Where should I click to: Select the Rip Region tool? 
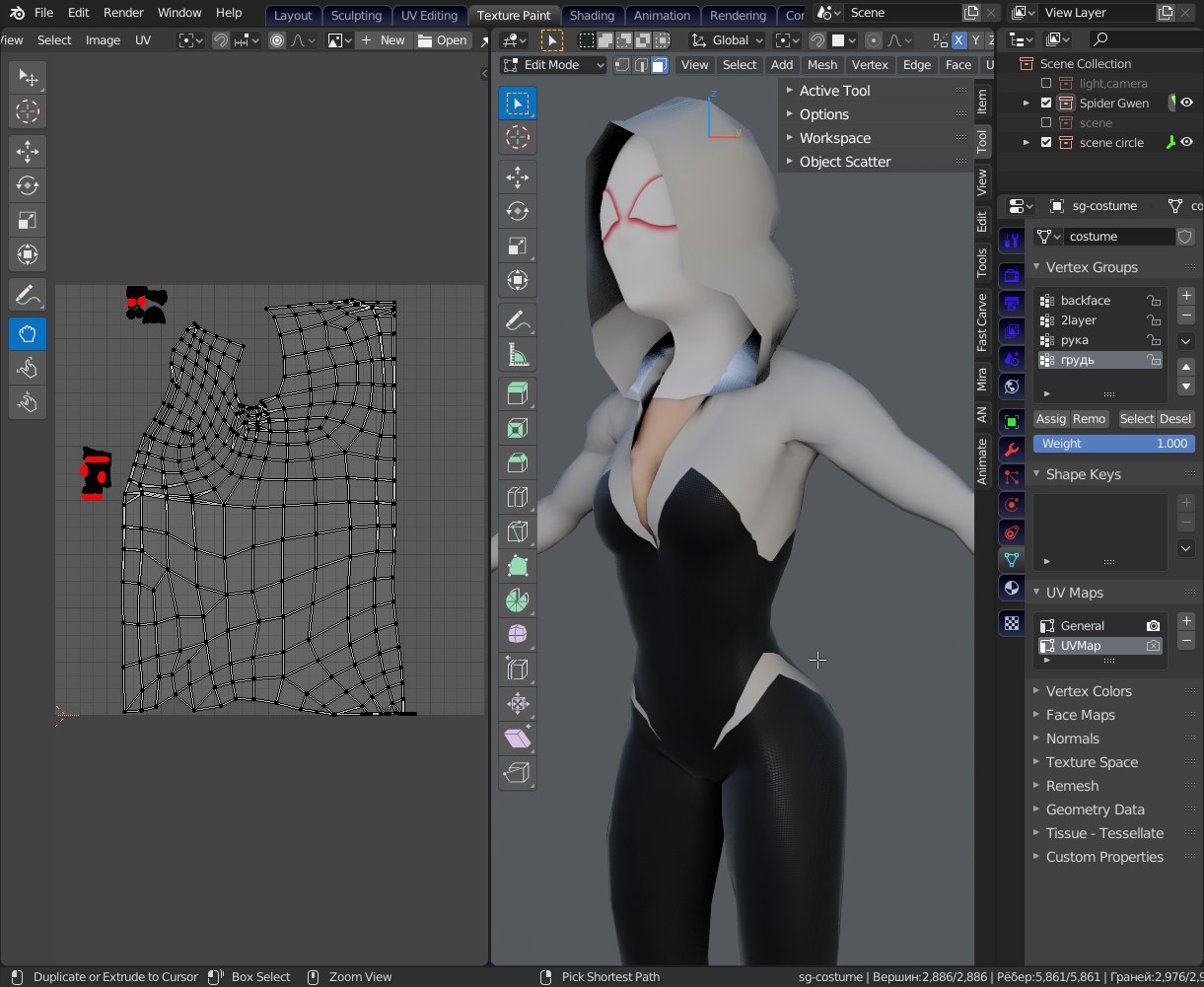point(518,772)
